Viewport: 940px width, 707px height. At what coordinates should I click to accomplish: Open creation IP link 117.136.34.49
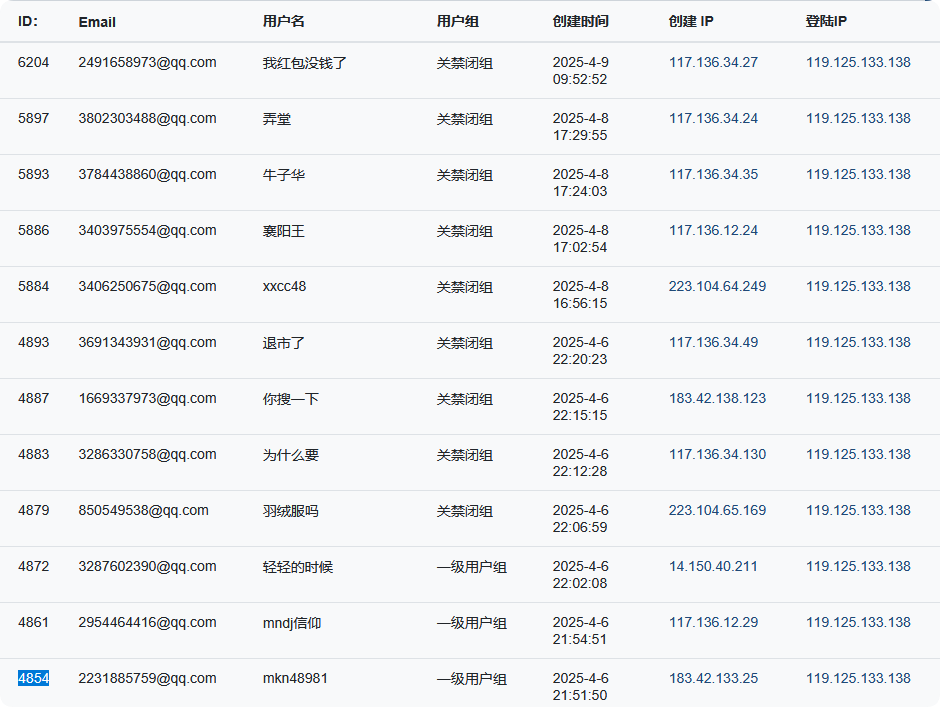(x=713, y=342)
